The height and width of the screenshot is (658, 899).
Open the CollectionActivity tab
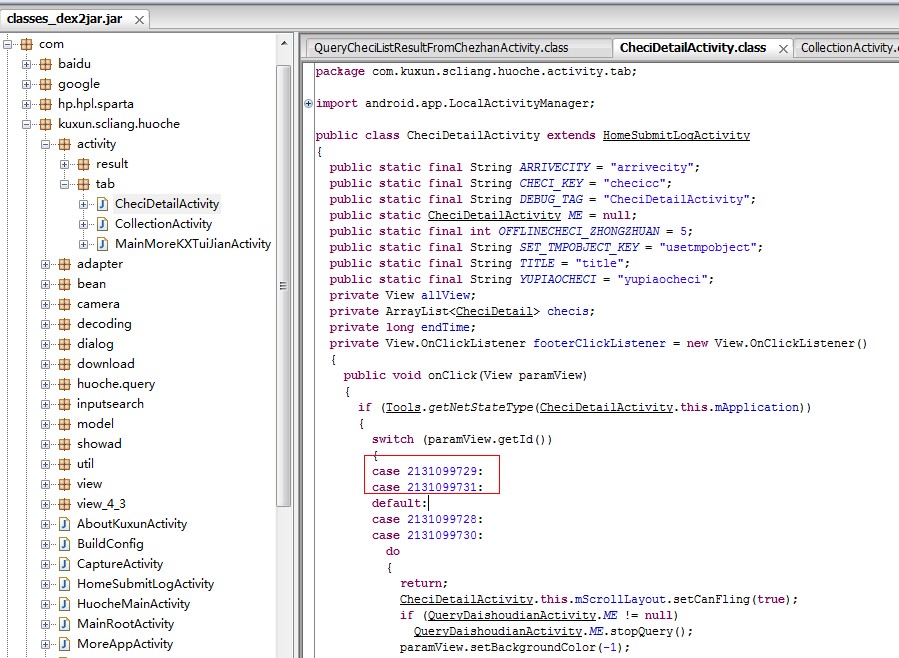[847, 48]
